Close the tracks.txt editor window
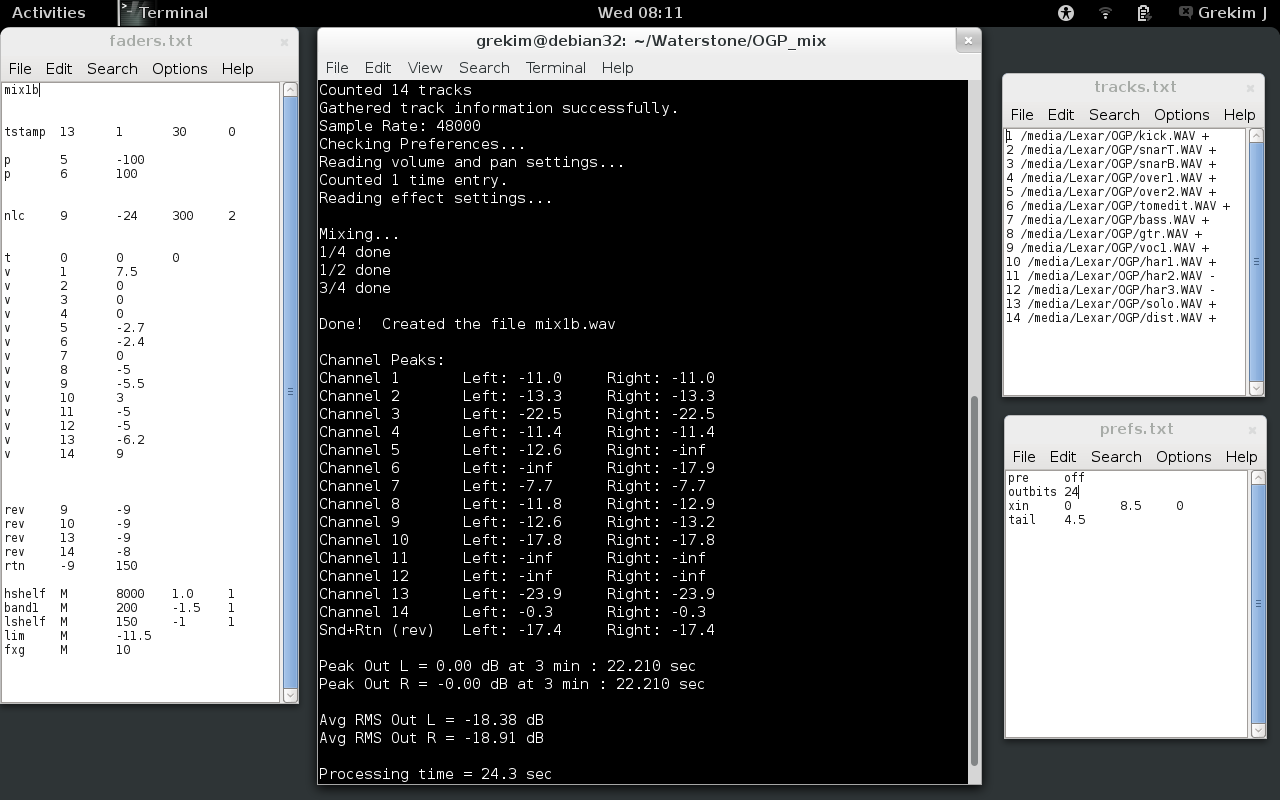Viewport: 1280px width, 800px height. 1250,88
